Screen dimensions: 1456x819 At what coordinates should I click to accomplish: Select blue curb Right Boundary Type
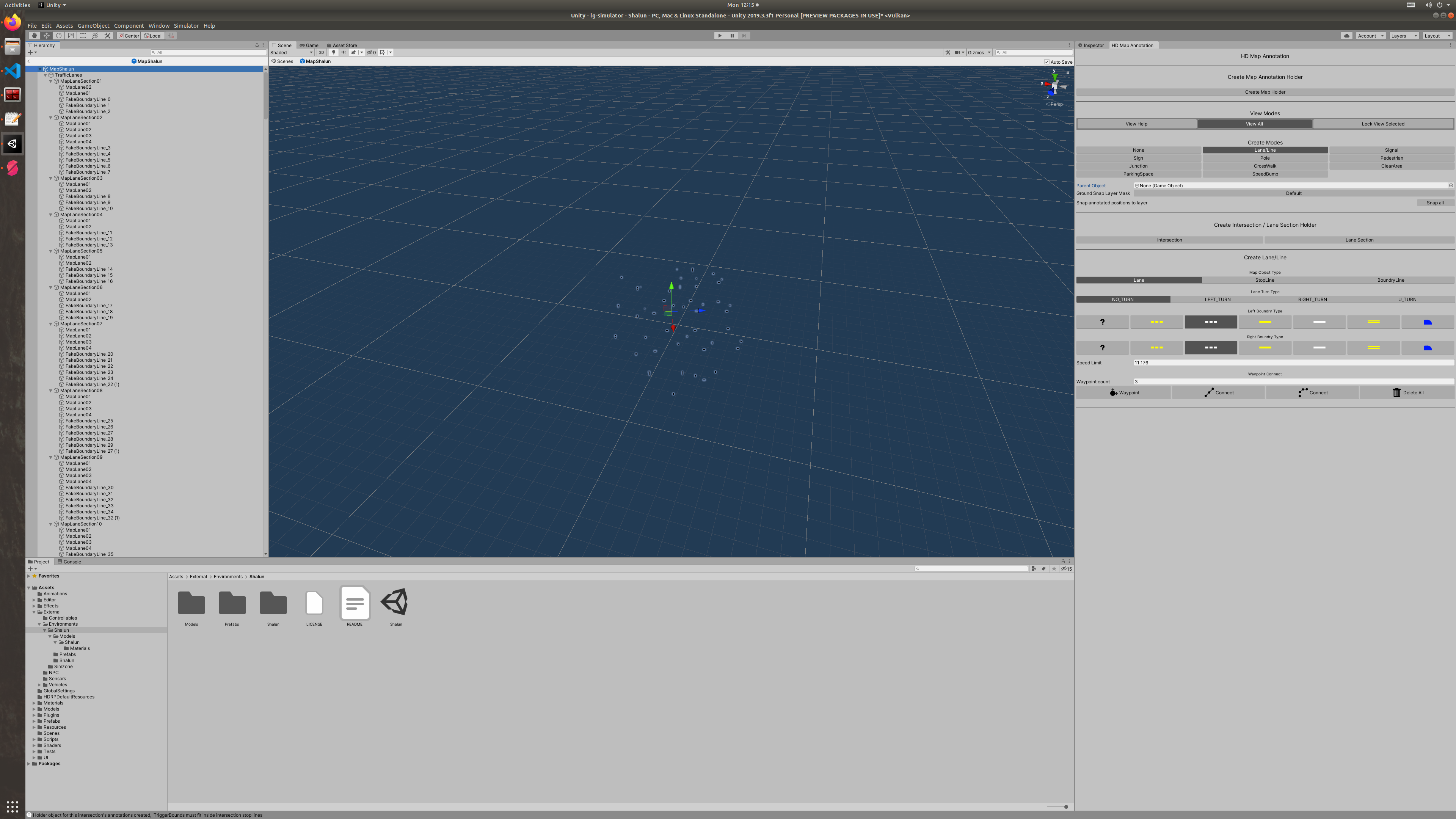coord(1428,348)
